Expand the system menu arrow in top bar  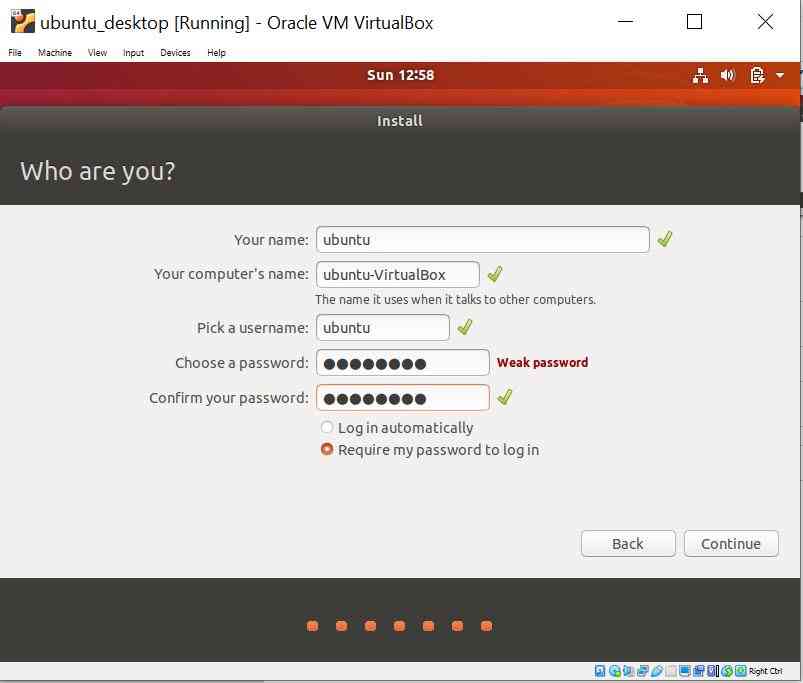coord(780,75)
